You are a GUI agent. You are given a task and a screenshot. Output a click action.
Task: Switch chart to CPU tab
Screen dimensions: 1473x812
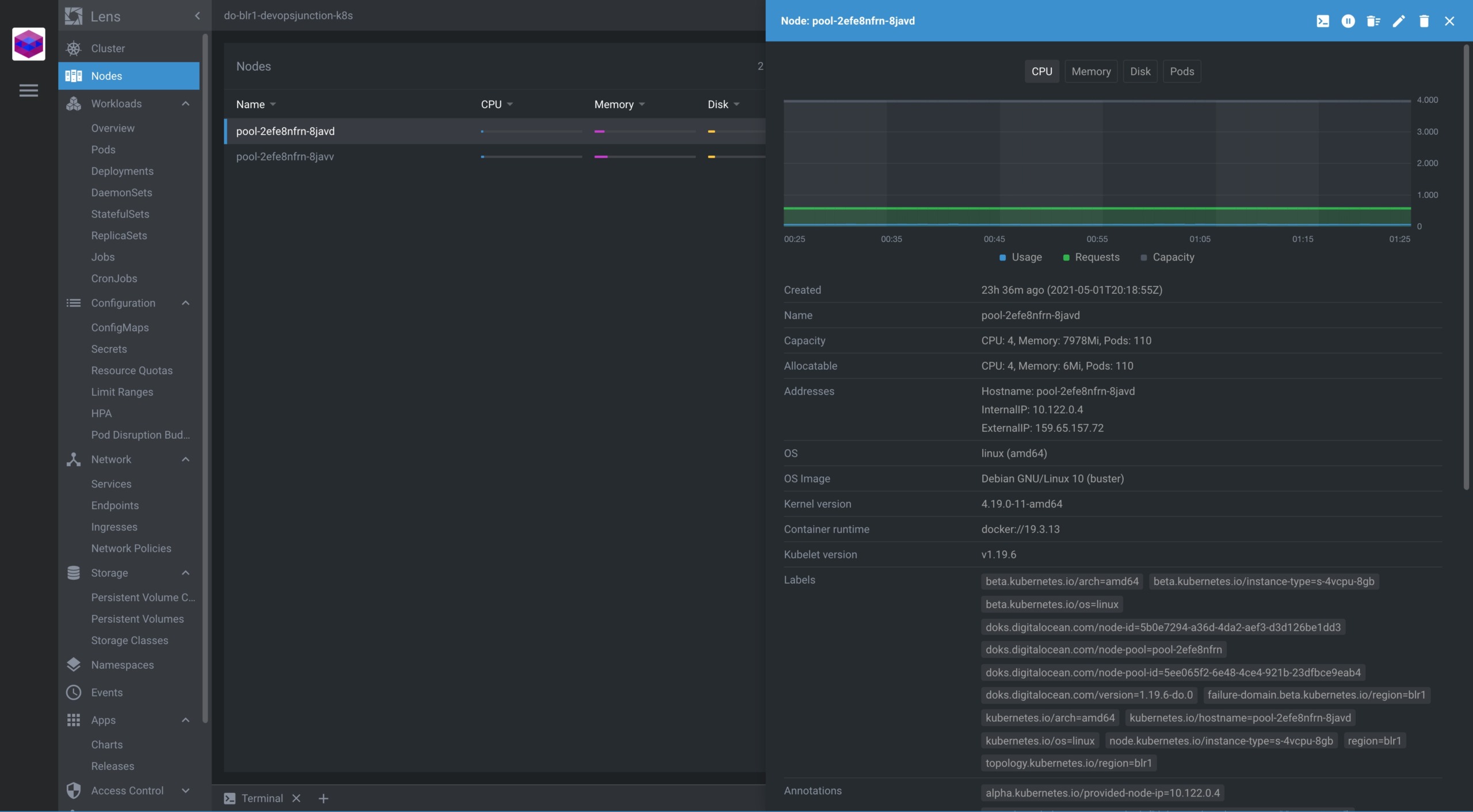(1041, 71)
